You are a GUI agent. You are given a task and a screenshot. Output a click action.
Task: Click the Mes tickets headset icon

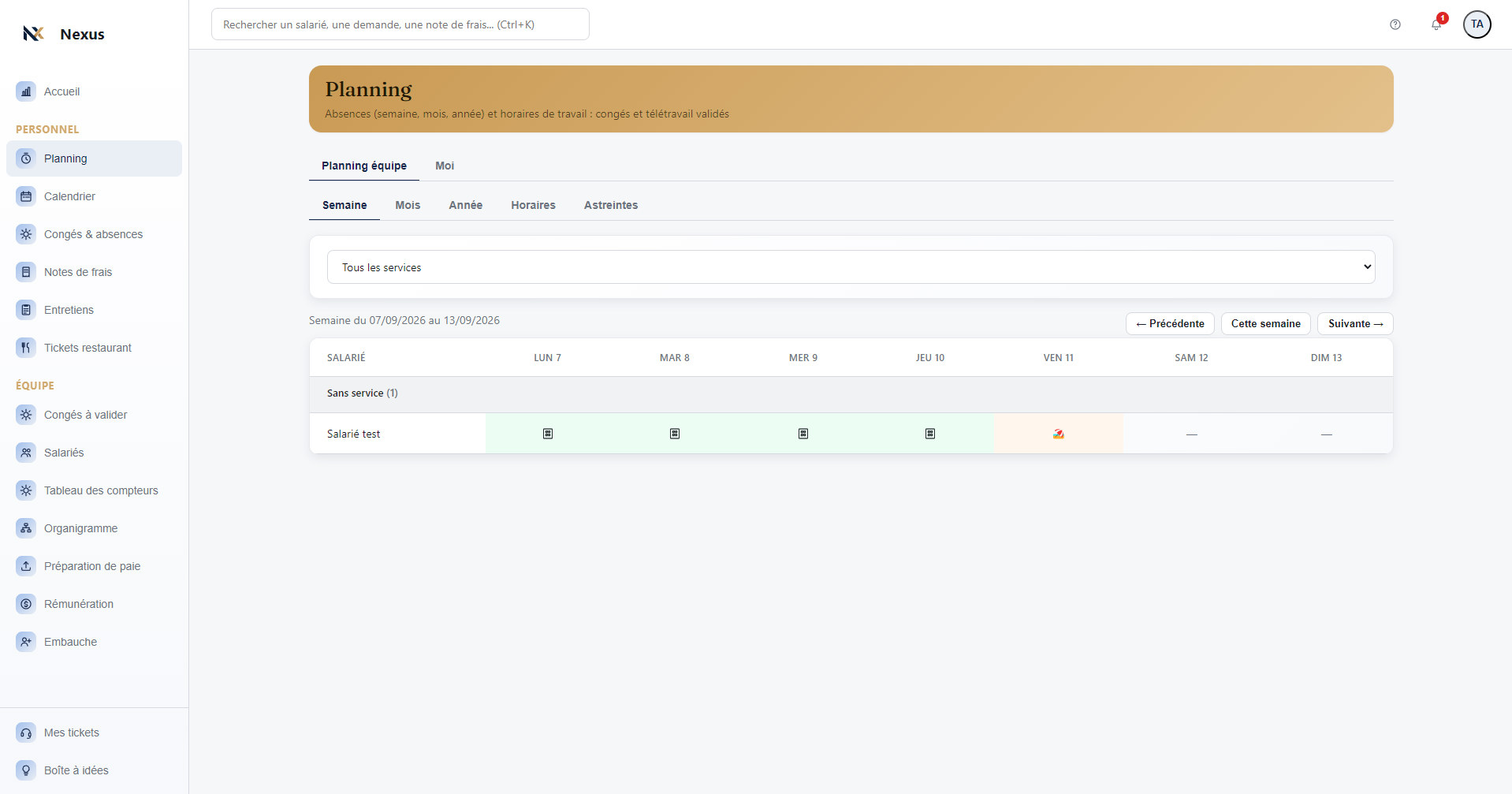(x=26, y=732)
